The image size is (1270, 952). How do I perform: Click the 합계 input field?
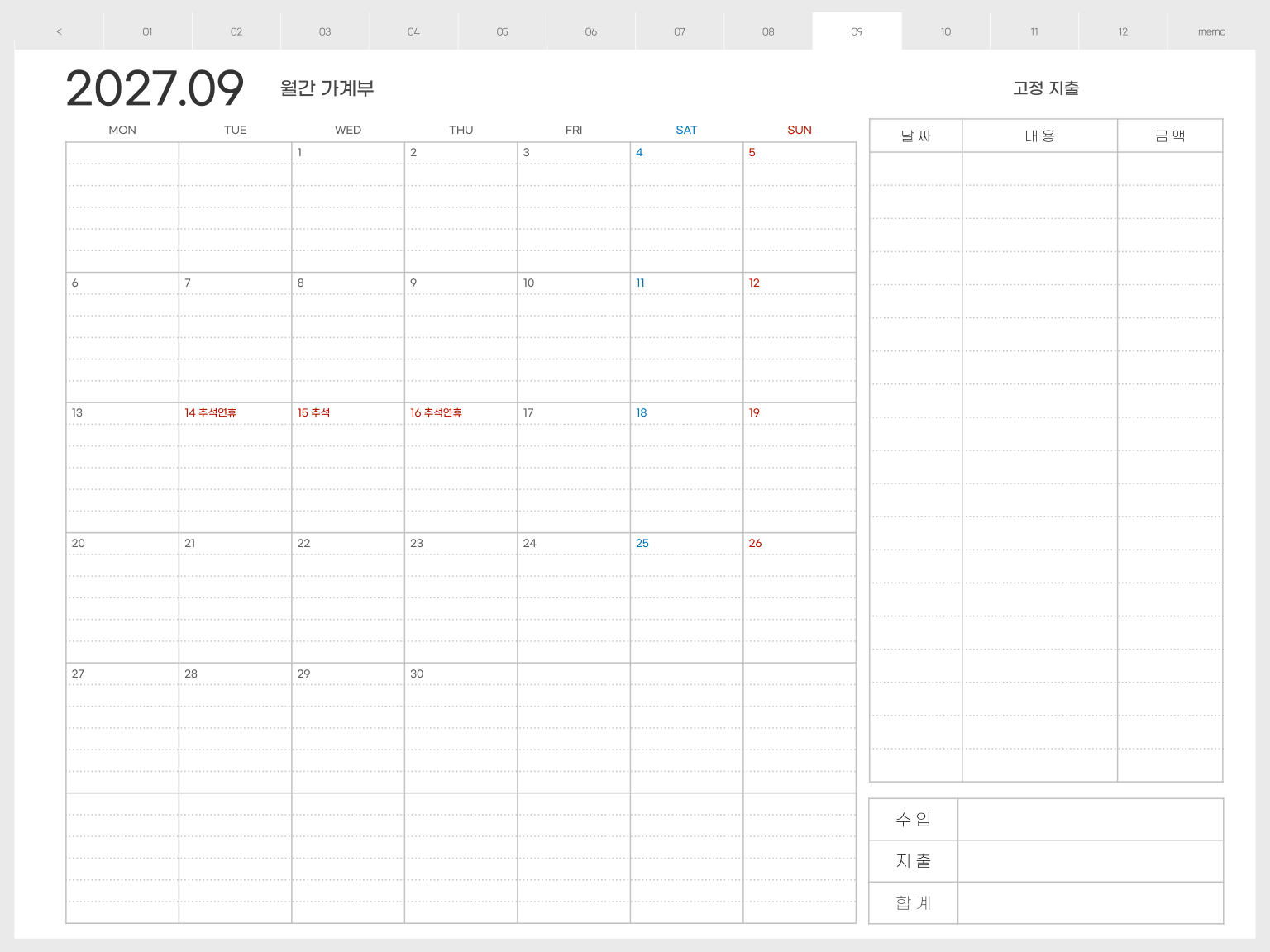click(x=1091, y=902)
